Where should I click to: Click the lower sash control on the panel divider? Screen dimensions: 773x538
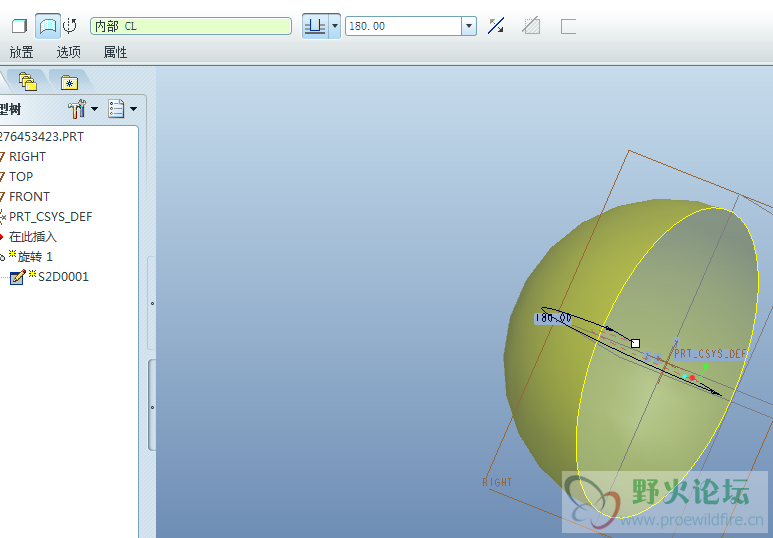[152, 407]
